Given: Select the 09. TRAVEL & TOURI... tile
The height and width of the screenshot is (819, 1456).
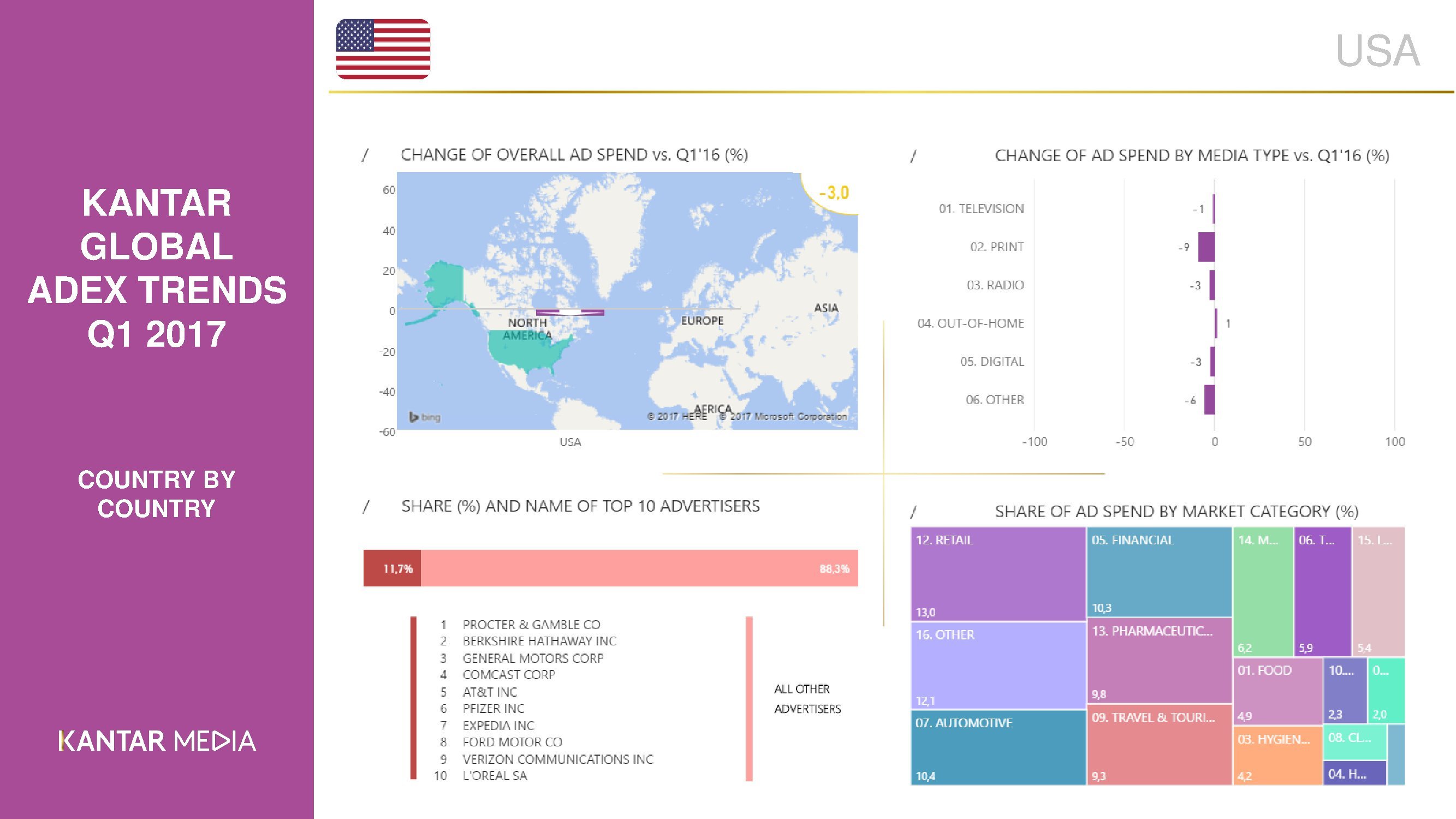Looking at the screenshot, I should coord(1159,744).
